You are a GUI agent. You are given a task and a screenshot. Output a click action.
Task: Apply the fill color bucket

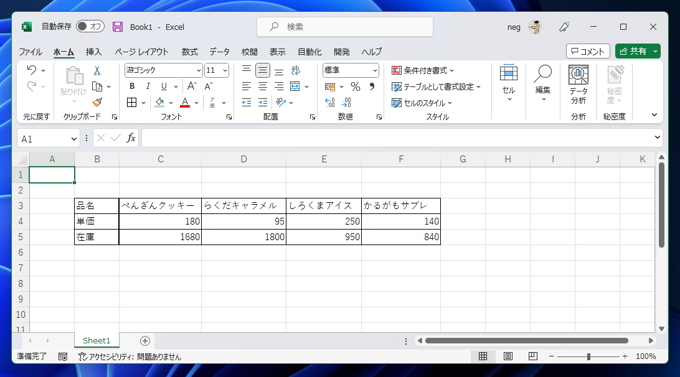click(x=160, y=102)
